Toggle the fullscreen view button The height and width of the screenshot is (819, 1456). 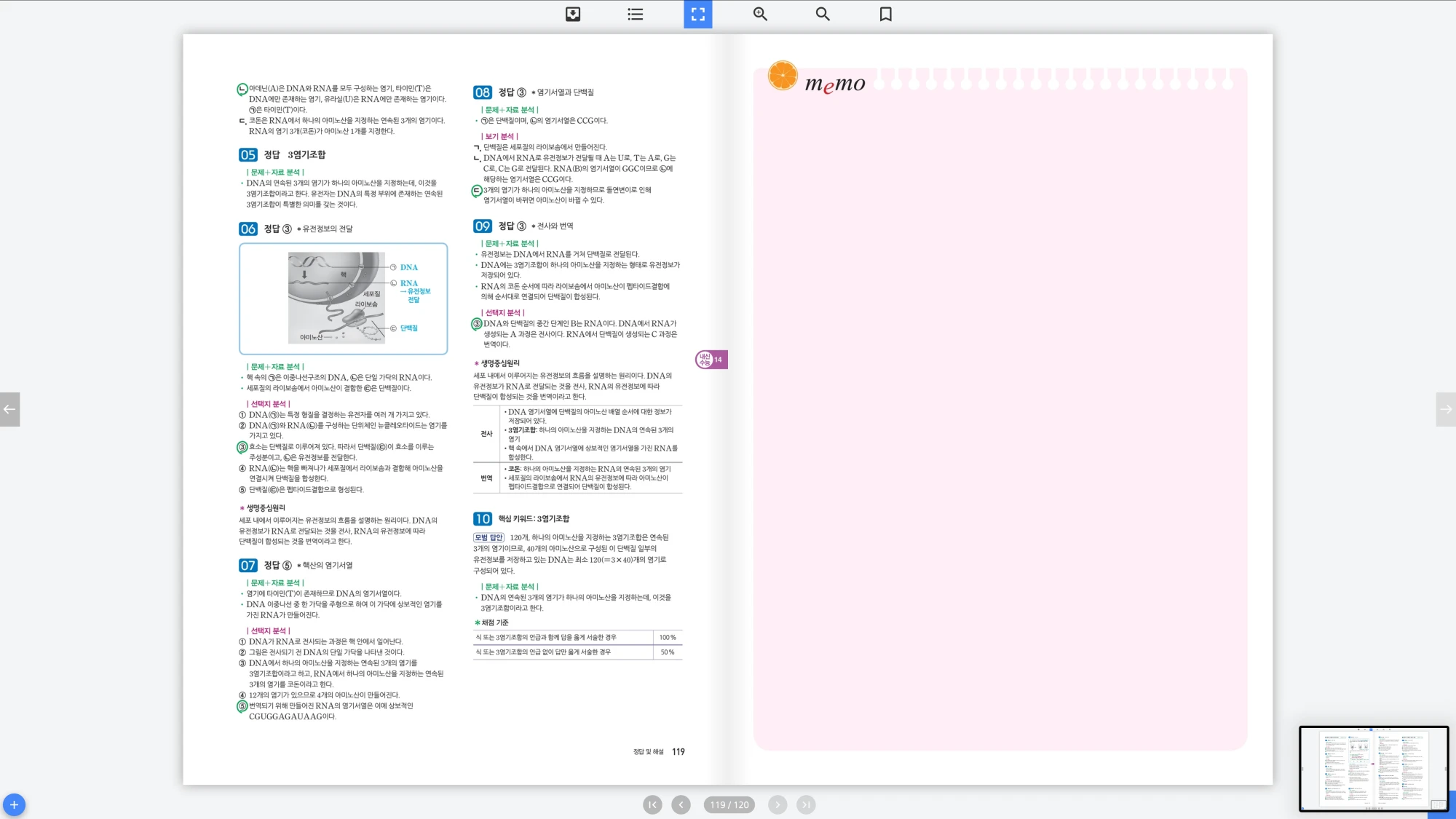(697, 14)
